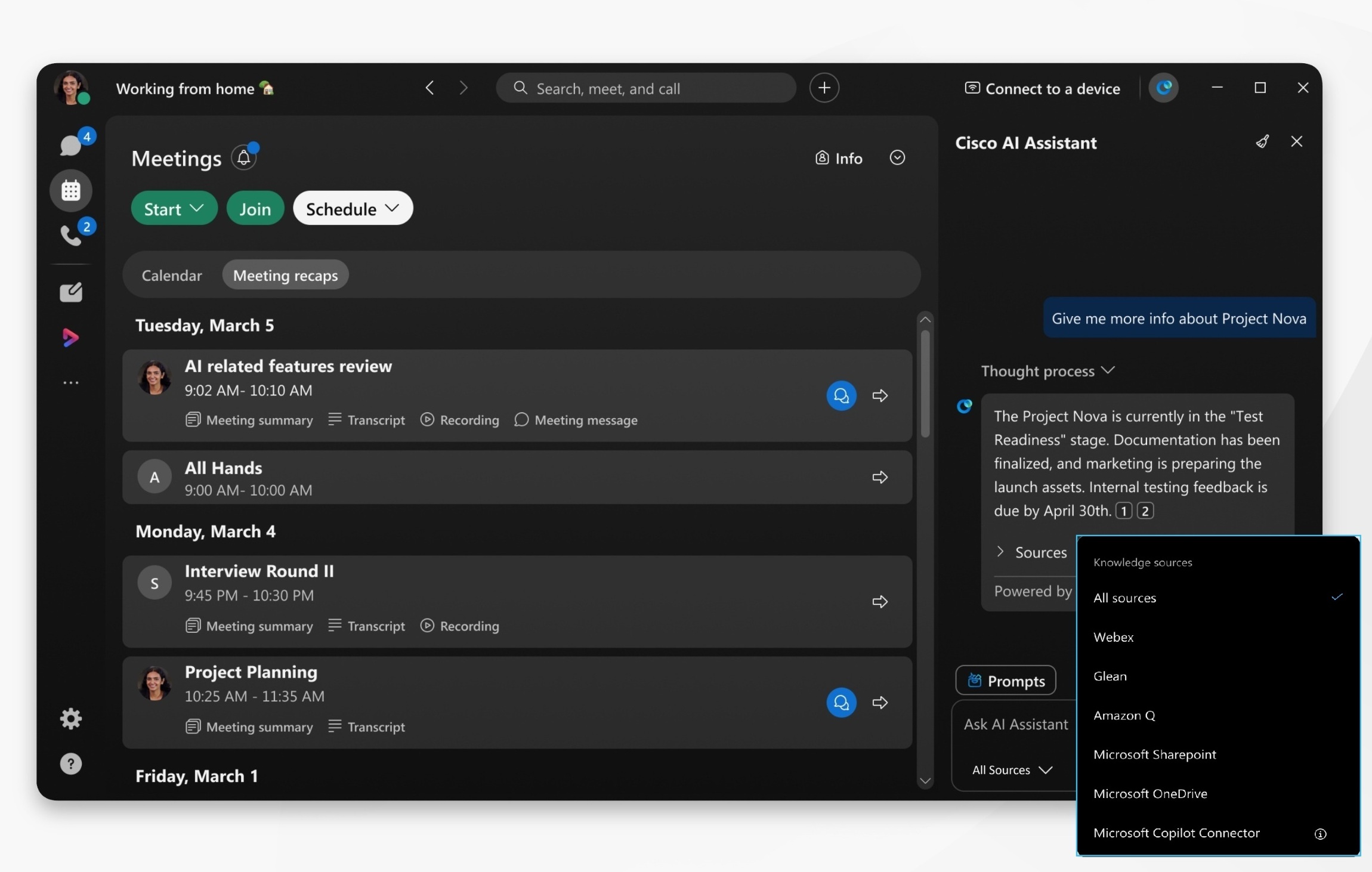1372x872 pixels.
Task: Open the Prompts button
Action: (1006, 680)
